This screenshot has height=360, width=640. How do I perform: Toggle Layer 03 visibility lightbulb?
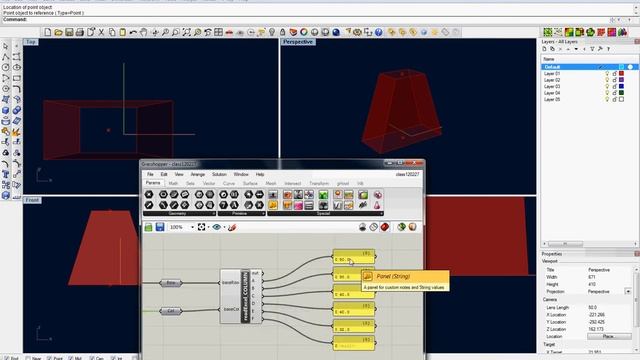(607, 87)
